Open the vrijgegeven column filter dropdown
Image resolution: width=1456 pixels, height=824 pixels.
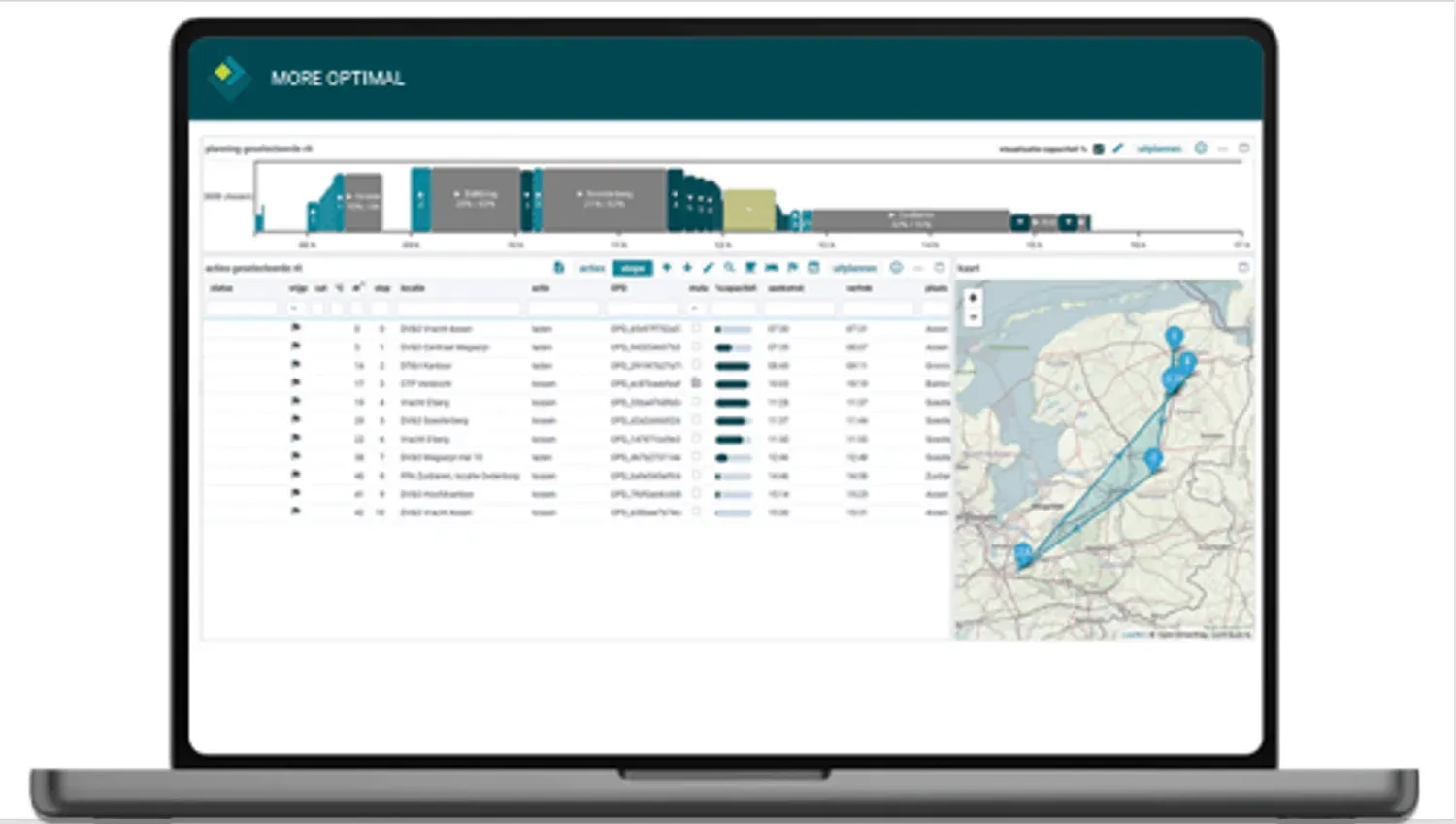click(x=294, y=309)
